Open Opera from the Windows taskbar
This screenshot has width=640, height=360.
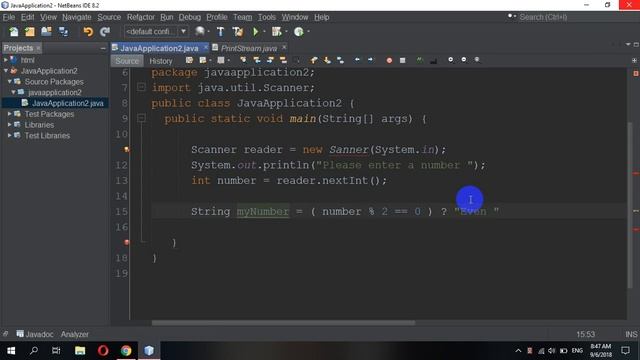pyautogui.click(x=103, y=350)
